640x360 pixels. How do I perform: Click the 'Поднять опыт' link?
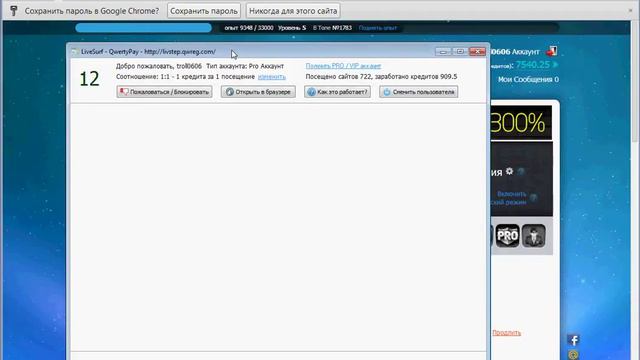tap(378, 28)
